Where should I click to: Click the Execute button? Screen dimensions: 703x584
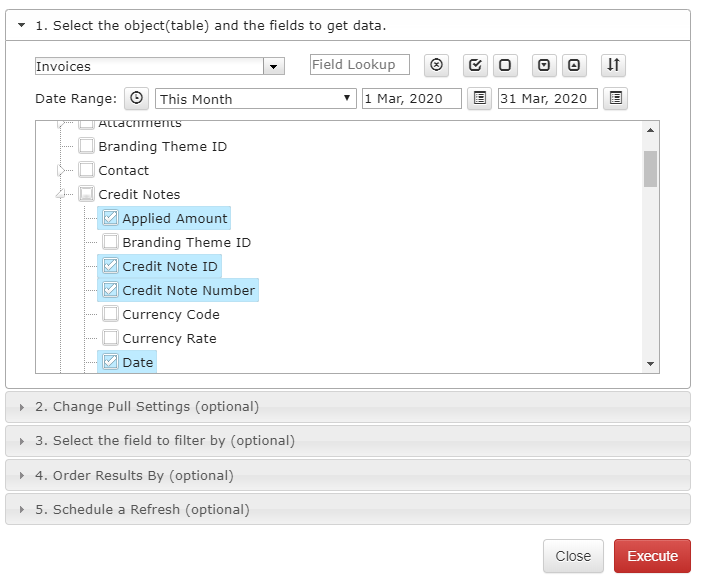[x=652, y=556]
